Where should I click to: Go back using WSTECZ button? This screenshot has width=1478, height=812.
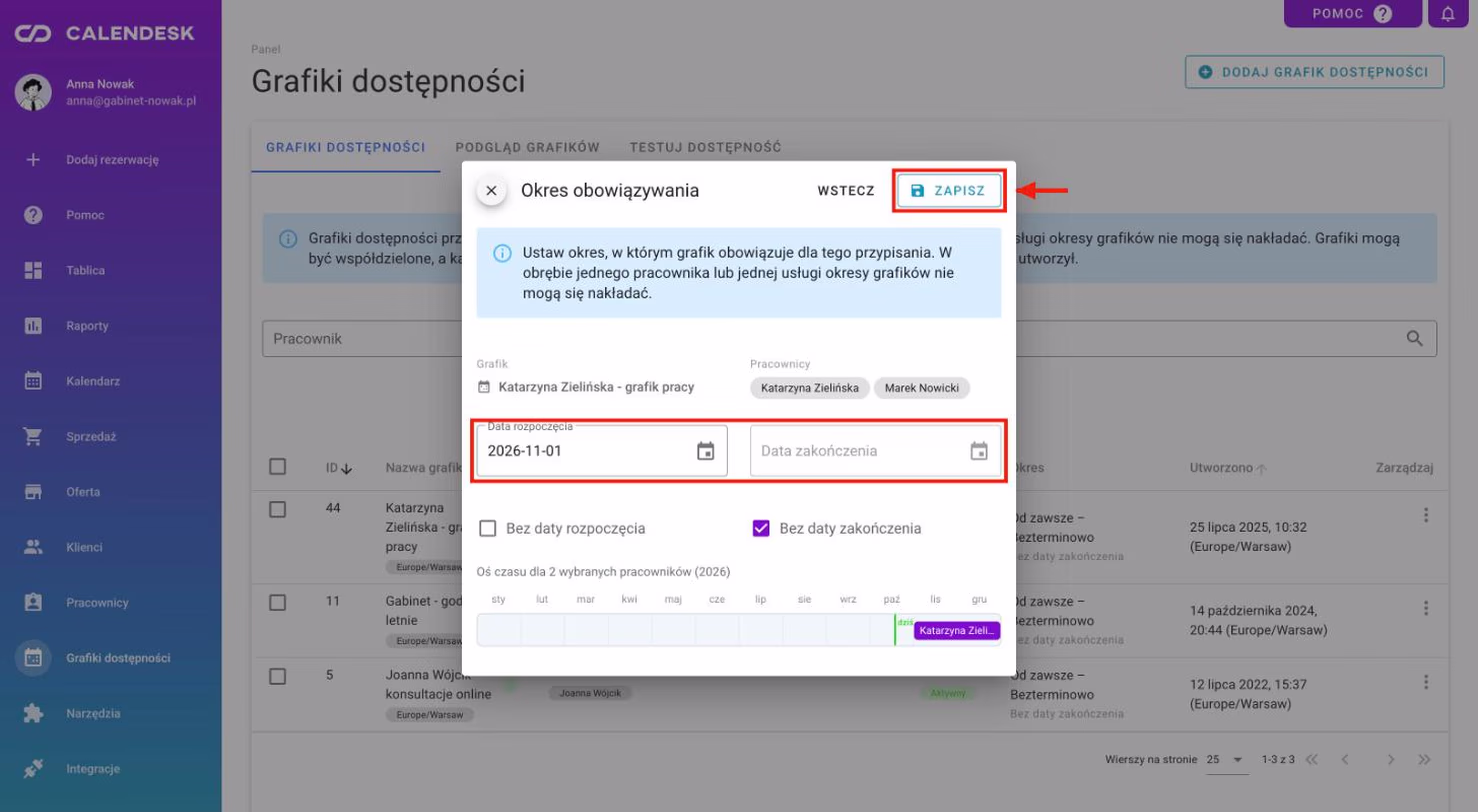[x=846, y=190]
